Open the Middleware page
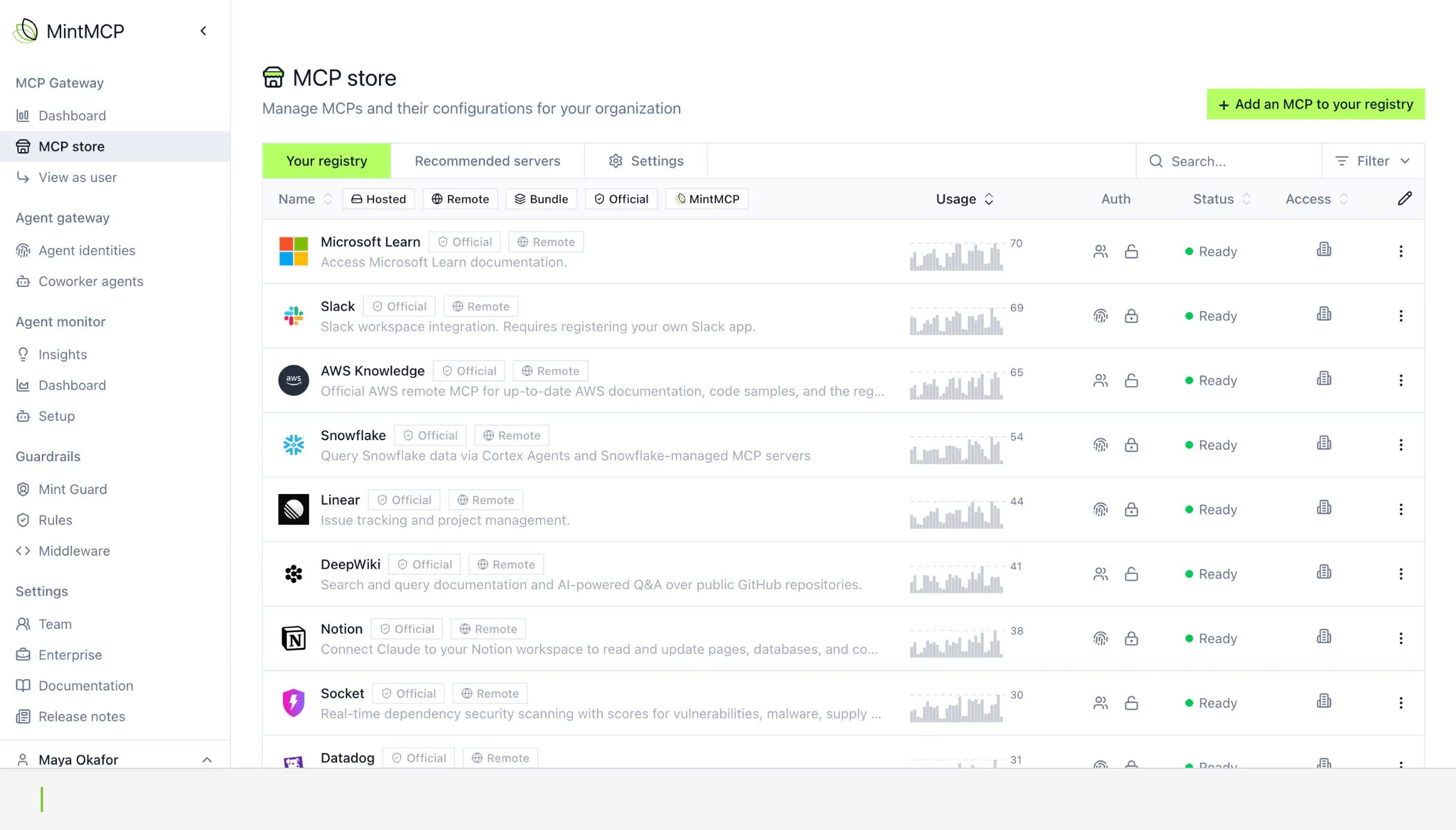 [115, 551]
